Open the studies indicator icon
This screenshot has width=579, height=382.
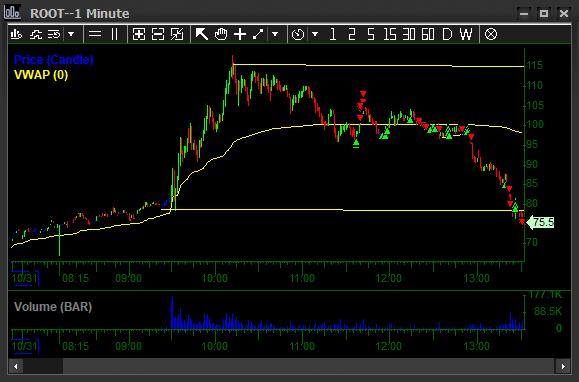(x=36, y=34)
